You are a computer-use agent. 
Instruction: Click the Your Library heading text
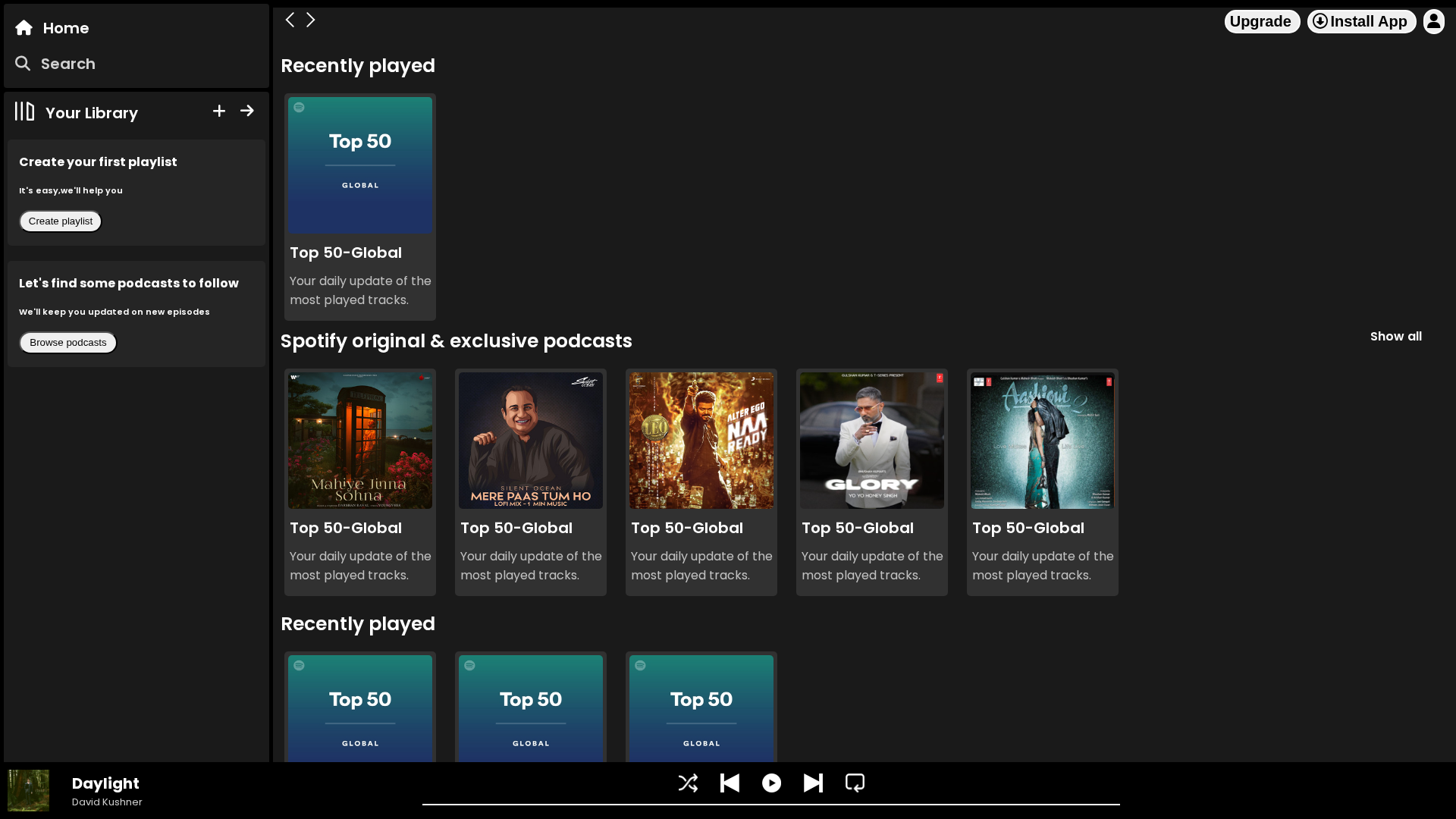point(92,113)
